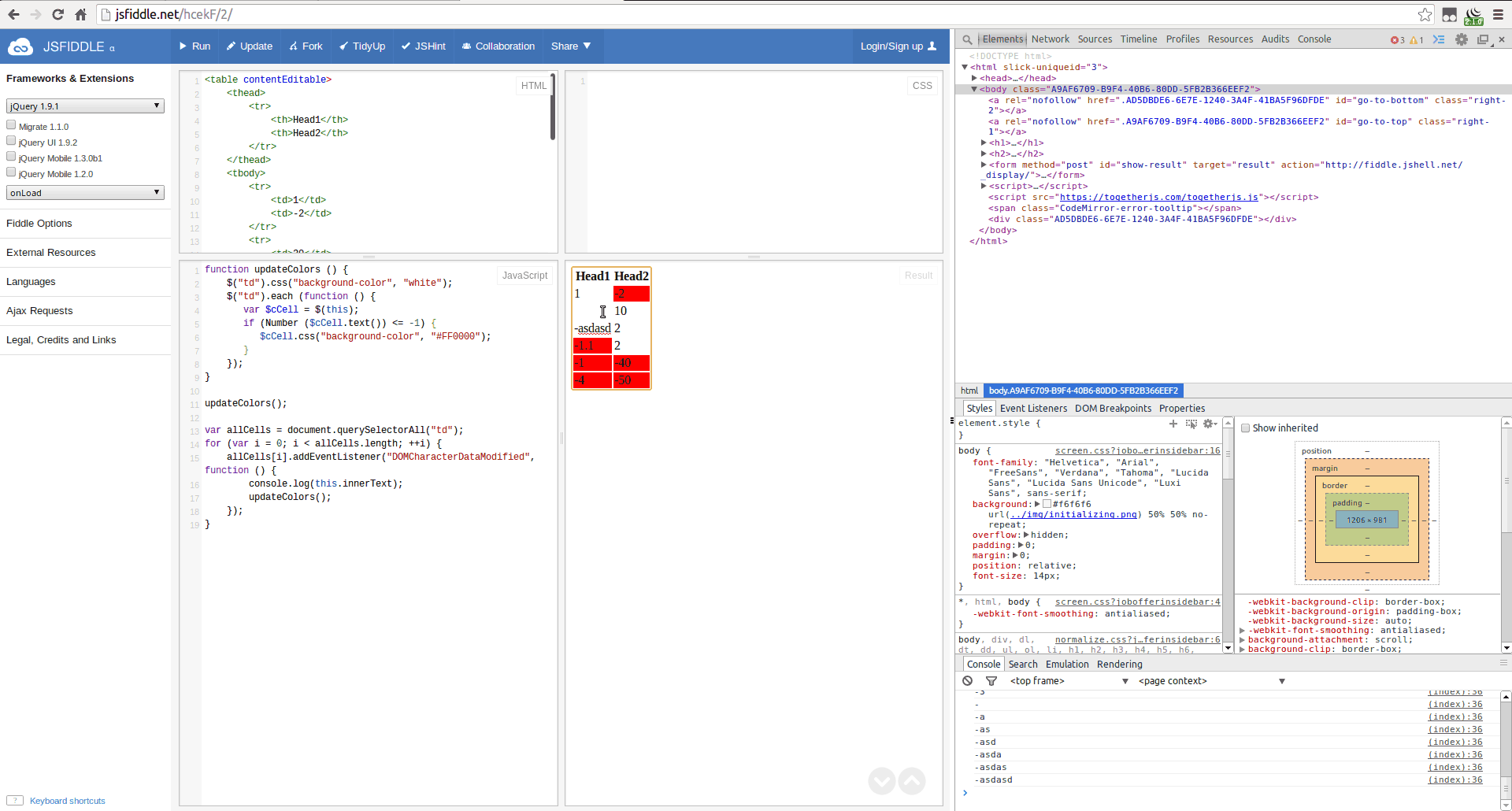Expand the form show-result element node
This screenshot has height=811, width=1512.
[x=985, y=165]
